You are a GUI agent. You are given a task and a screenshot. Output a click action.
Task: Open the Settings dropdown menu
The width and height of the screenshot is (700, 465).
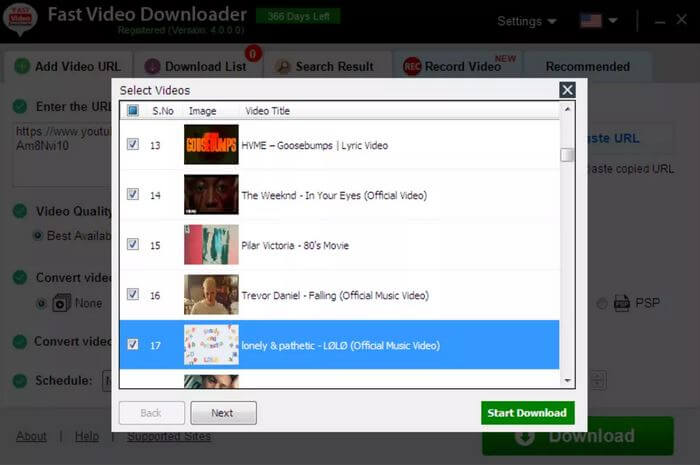[x=527, y=21]
